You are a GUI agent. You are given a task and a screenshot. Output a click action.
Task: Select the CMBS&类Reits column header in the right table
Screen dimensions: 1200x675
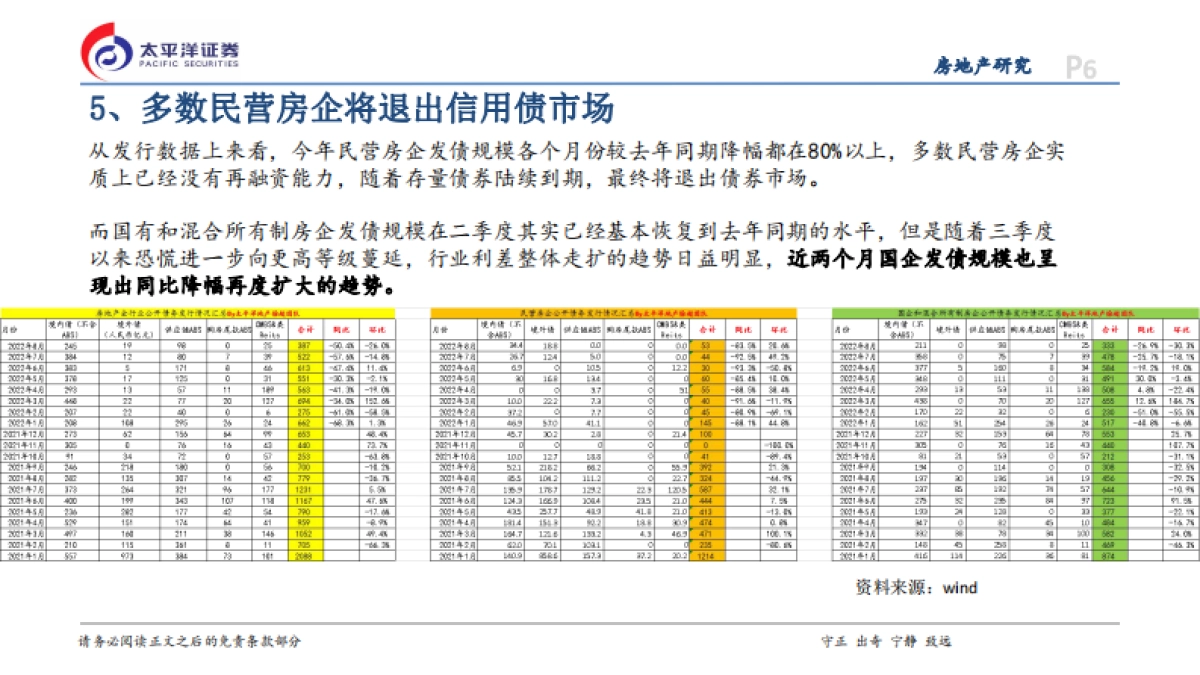coord(1074,329)
